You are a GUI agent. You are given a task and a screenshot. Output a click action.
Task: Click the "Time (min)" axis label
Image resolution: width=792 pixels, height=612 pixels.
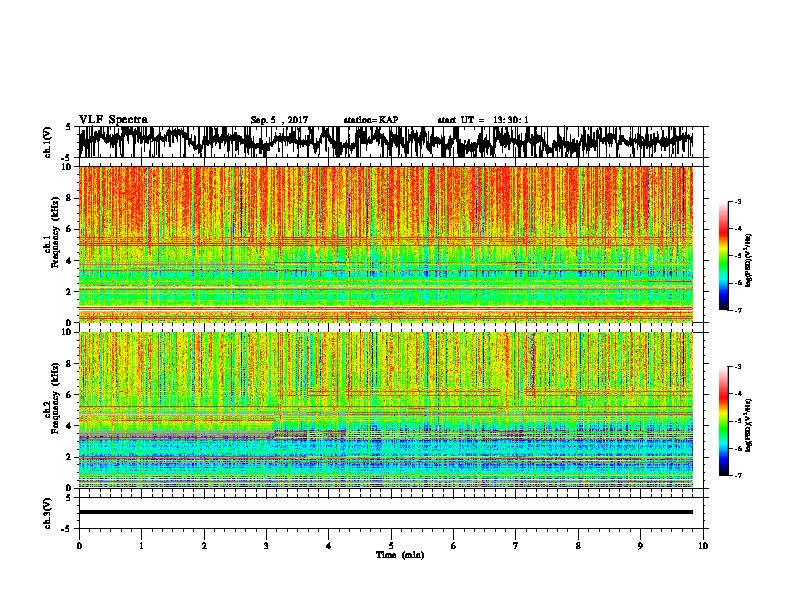[x=400, y=555]
